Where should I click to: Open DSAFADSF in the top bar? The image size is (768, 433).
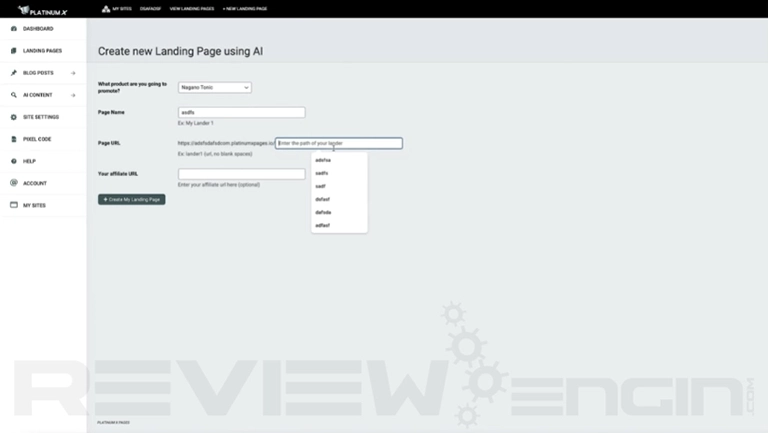(x=150, y=8)
